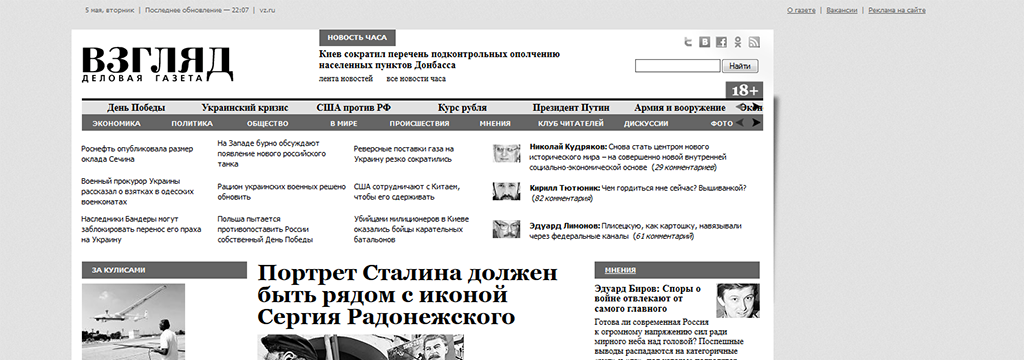The image size is (1024, 360).
Task: Click the 18+ age rating badge
Action: (744, 90)
